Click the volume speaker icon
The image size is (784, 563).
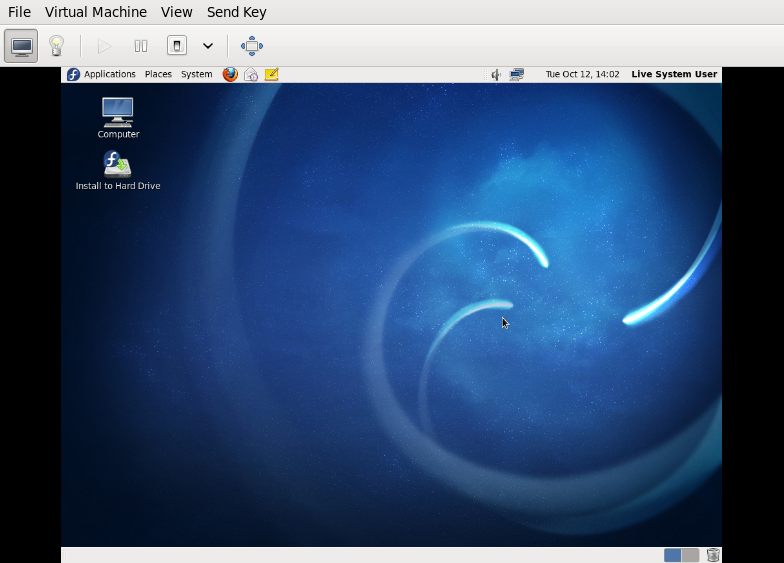pos(495,74)
